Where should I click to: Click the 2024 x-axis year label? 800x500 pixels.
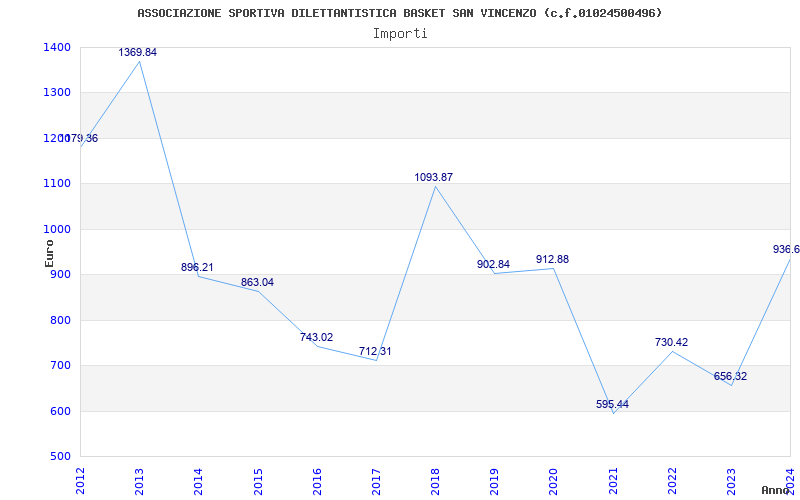click(x=790, y=481)
